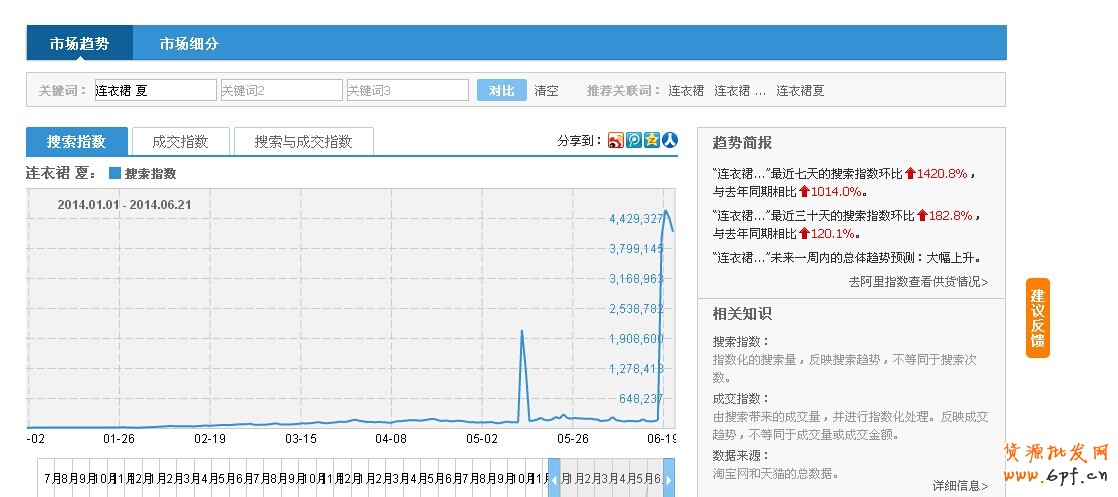Click left handle of timeline range slider
The image size is (1118, 497).
(554, 478)
